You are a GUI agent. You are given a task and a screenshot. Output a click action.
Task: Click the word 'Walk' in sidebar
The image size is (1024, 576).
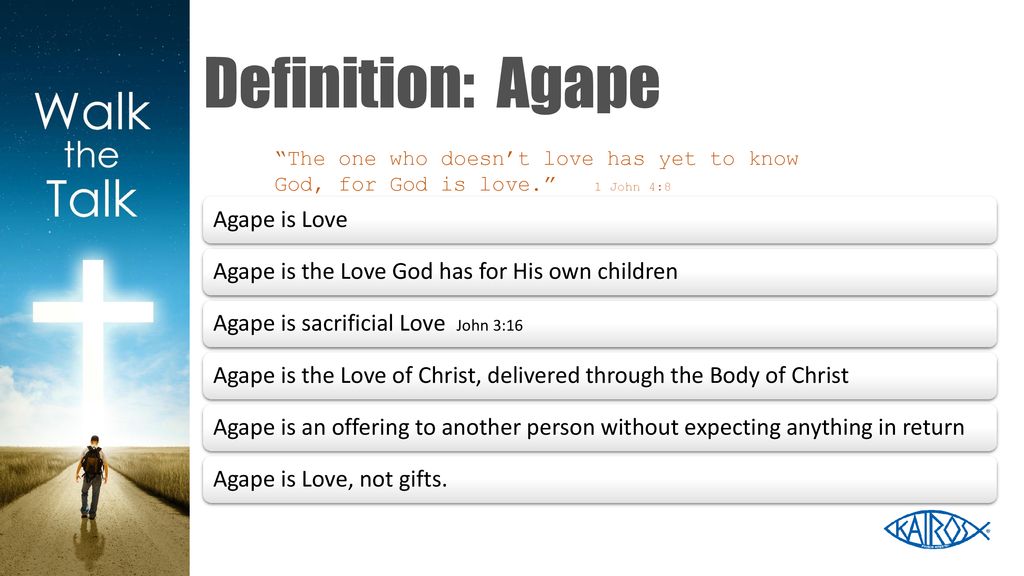(x=93, y=111)
